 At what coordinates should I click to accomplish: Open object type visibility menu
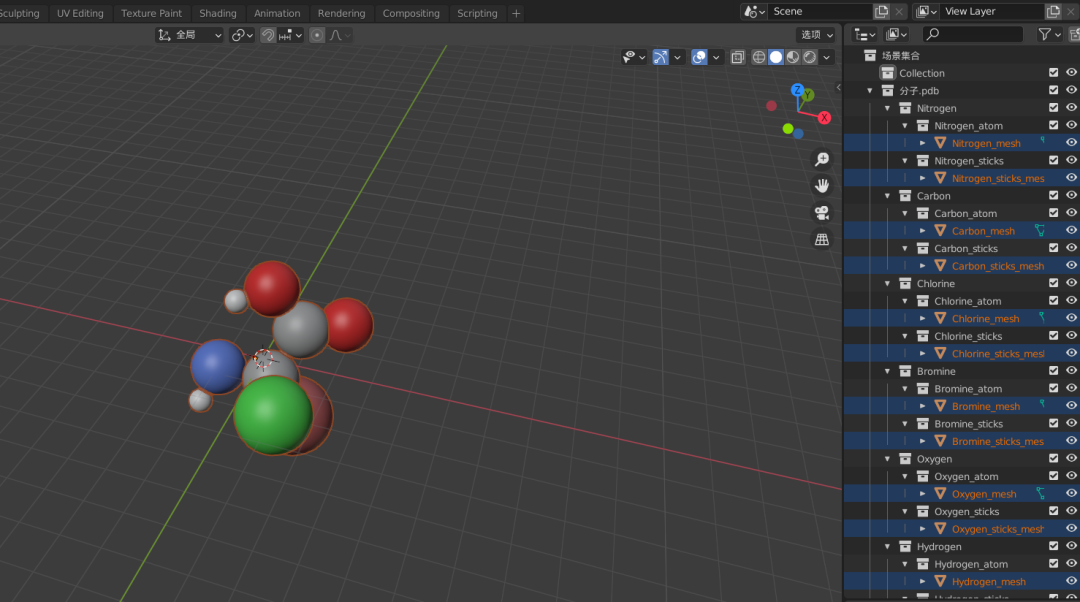[x=634, y=57]
